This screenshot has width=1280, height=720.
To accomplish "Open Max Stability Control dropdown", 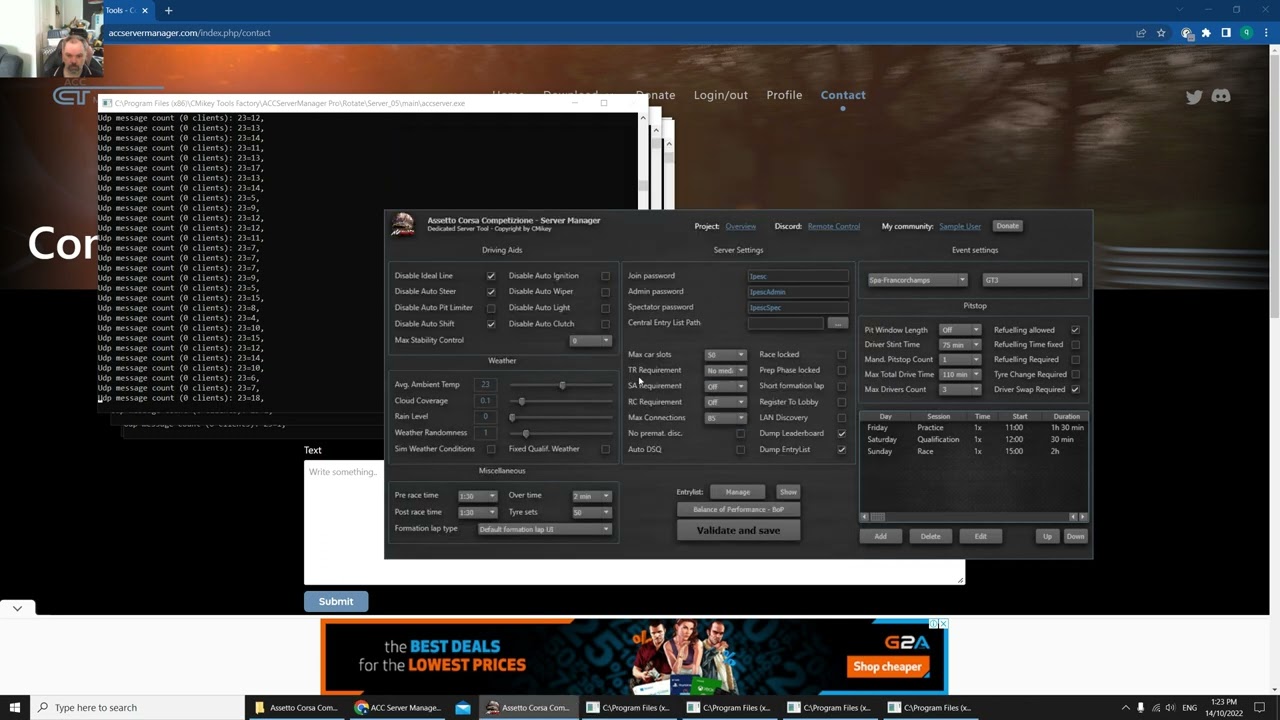I will tap(590, 340).
